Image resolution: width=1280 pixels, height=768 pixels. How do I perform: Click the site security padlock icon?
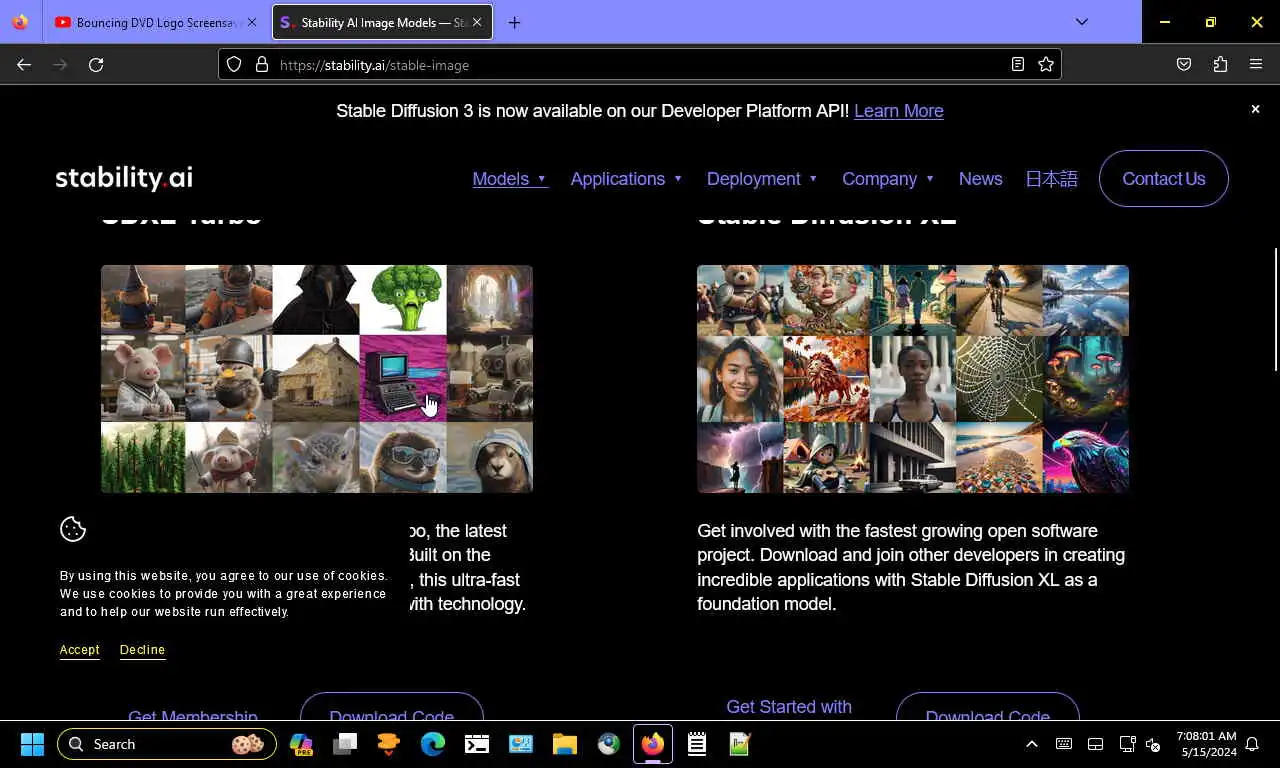pyautogui.click(x=262, y=64)
